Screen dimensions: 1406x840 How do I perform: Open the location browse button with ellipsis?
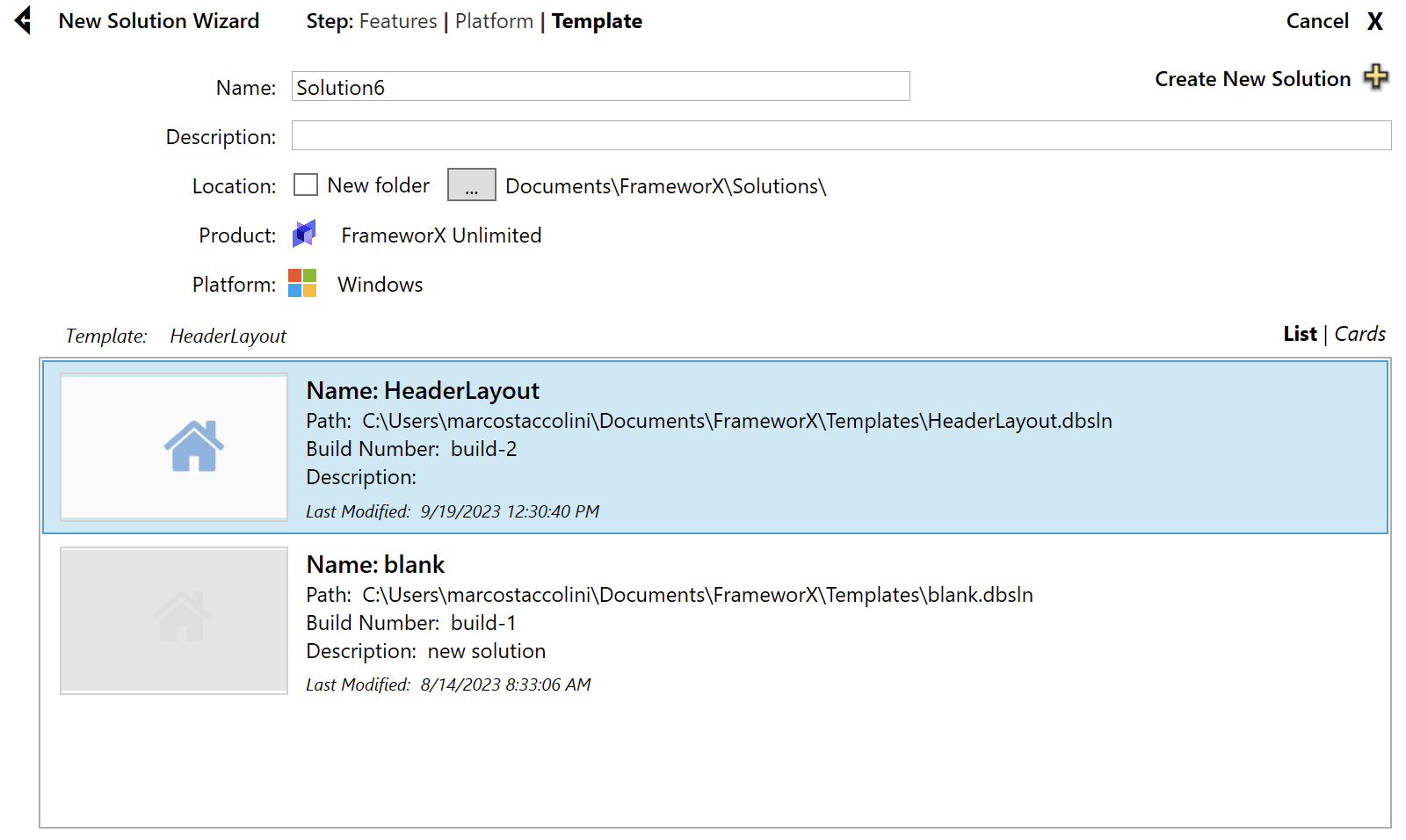(471, 185)
